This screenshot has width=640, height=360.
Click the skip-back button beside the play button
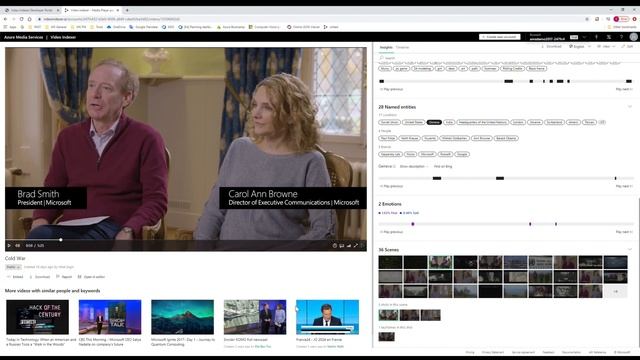coord(18,245)
